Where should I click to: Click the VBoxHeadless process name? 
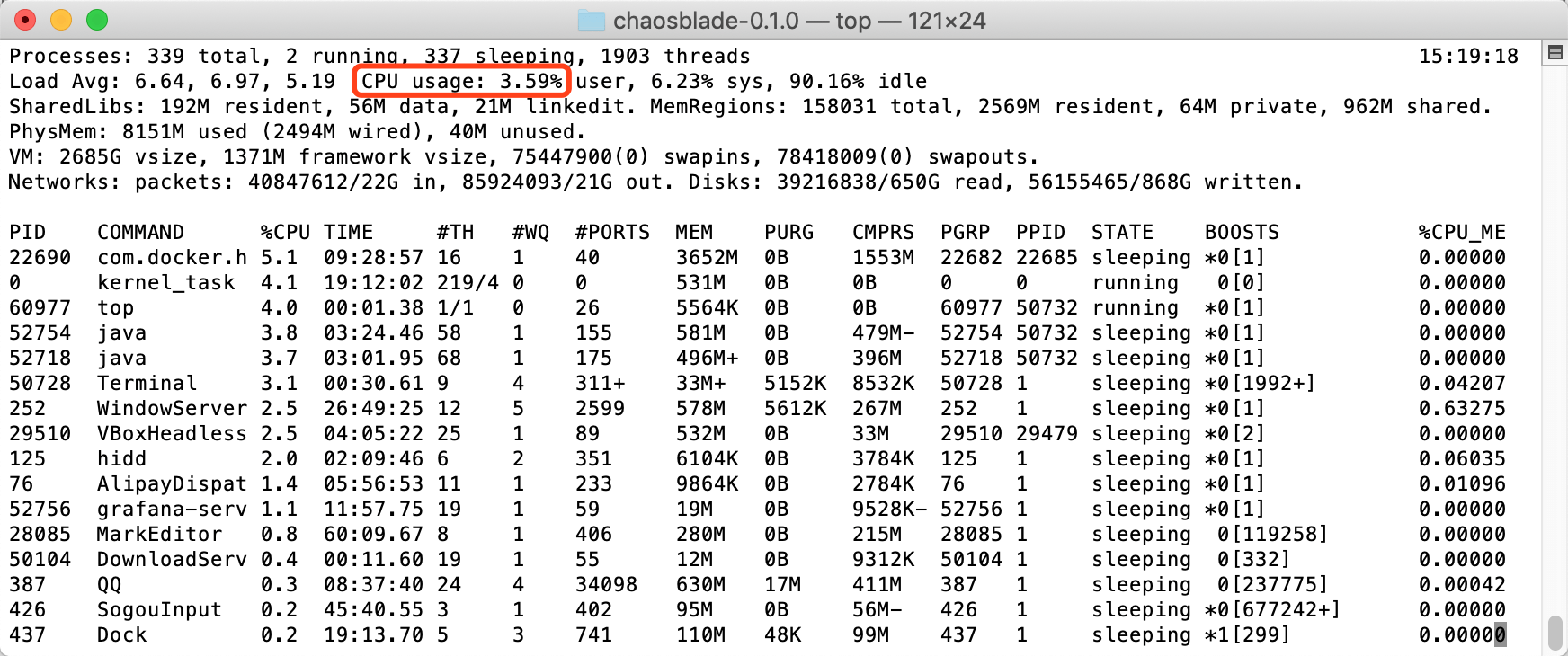point(172,434)
